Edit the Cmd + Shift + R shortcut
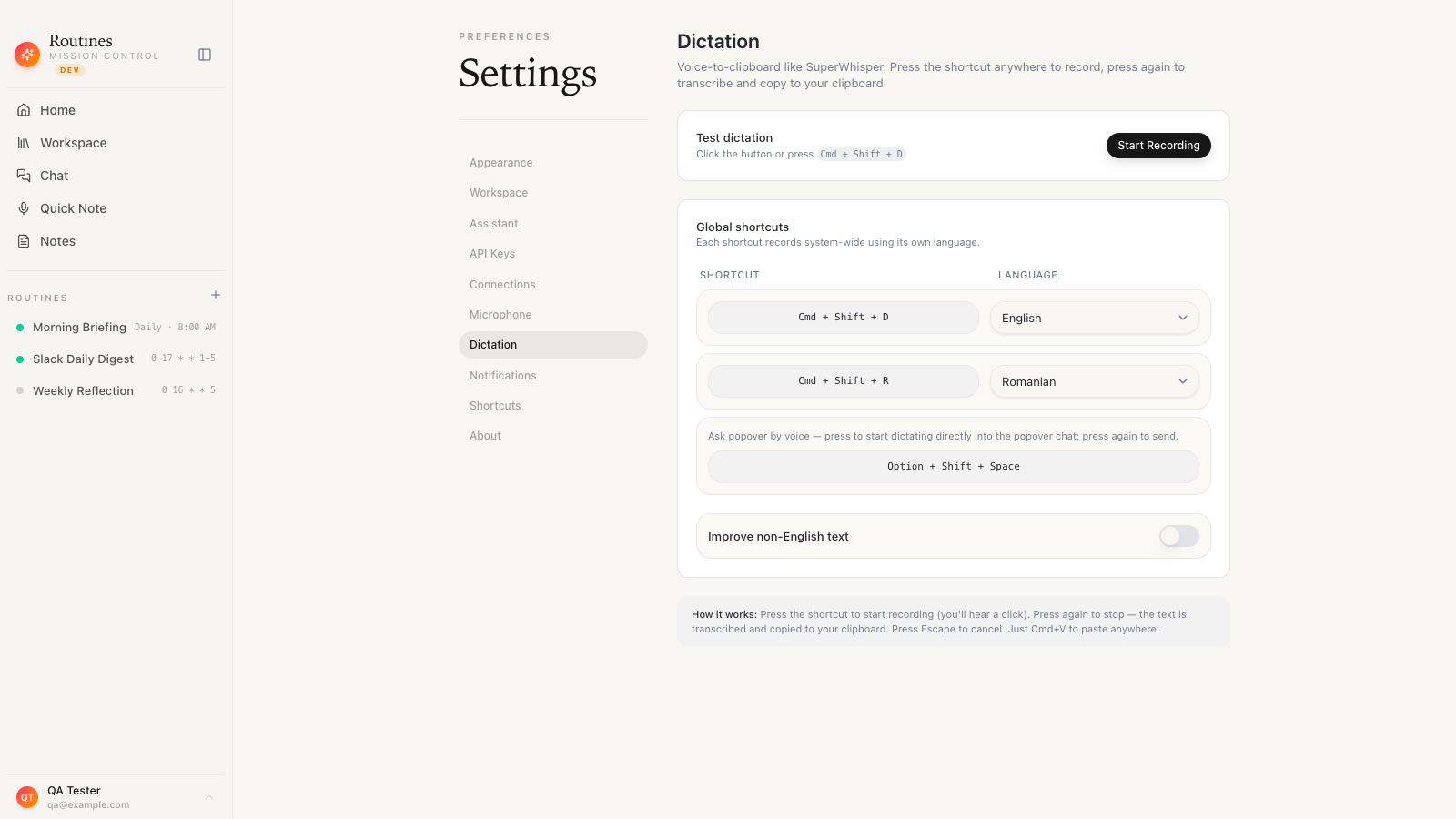The width and height of the screenshot is (1456, 819). coord(844,381)
